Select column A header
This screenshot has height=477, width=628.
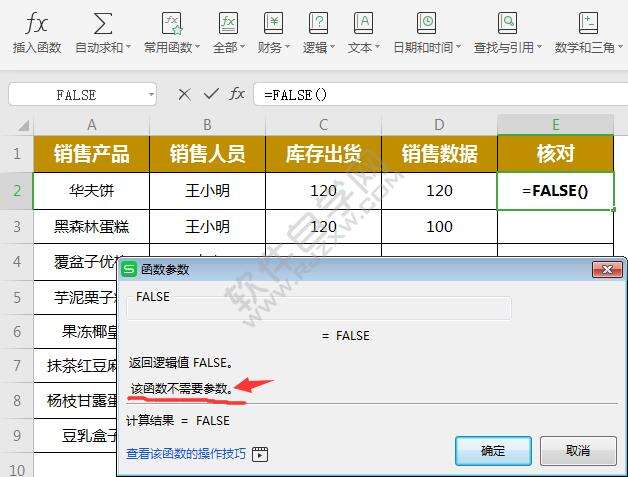[x=92, y=125]
